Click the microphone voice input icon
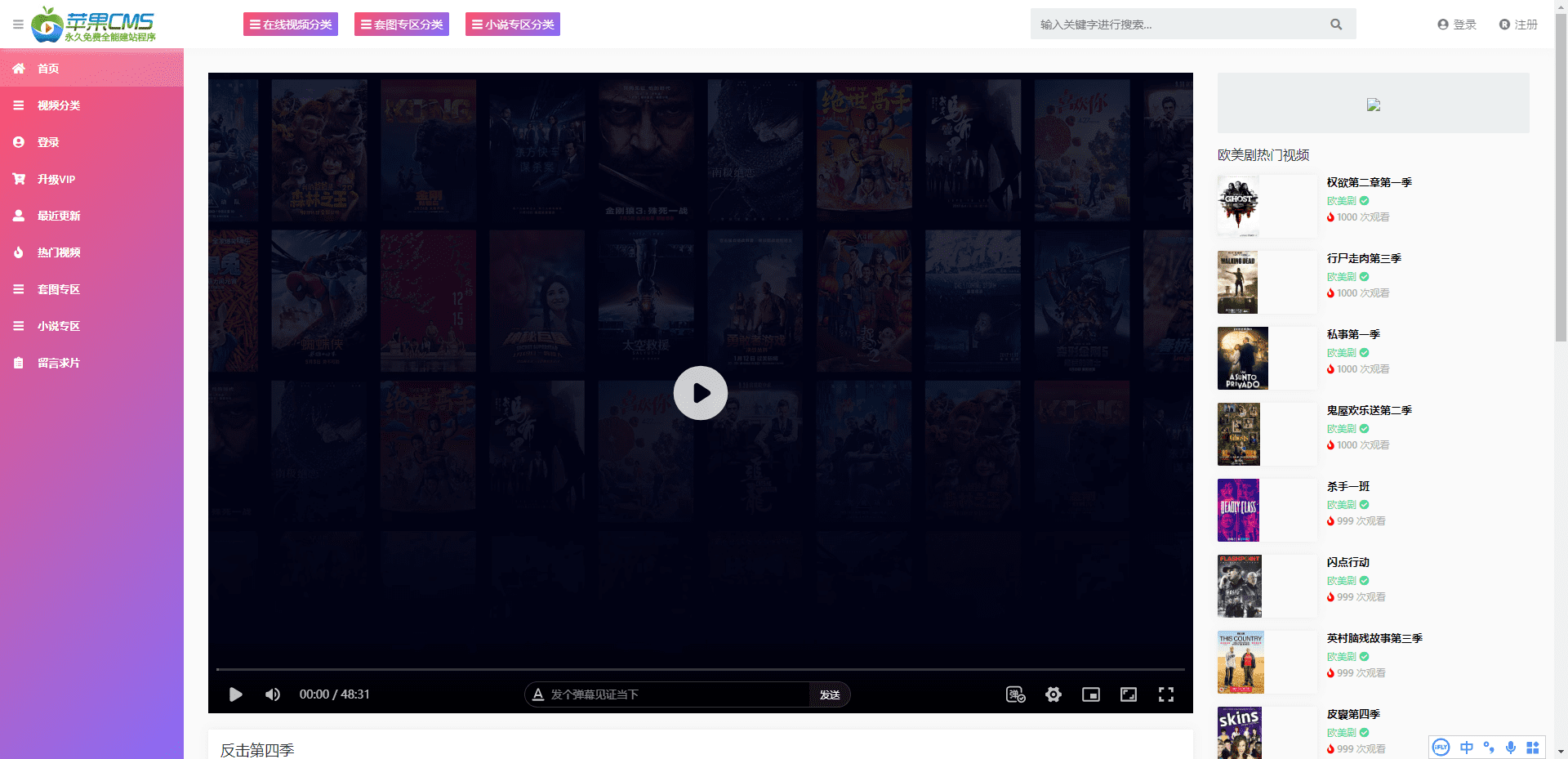This screenshot has height=759, width=1568. tap(1511, 747)
